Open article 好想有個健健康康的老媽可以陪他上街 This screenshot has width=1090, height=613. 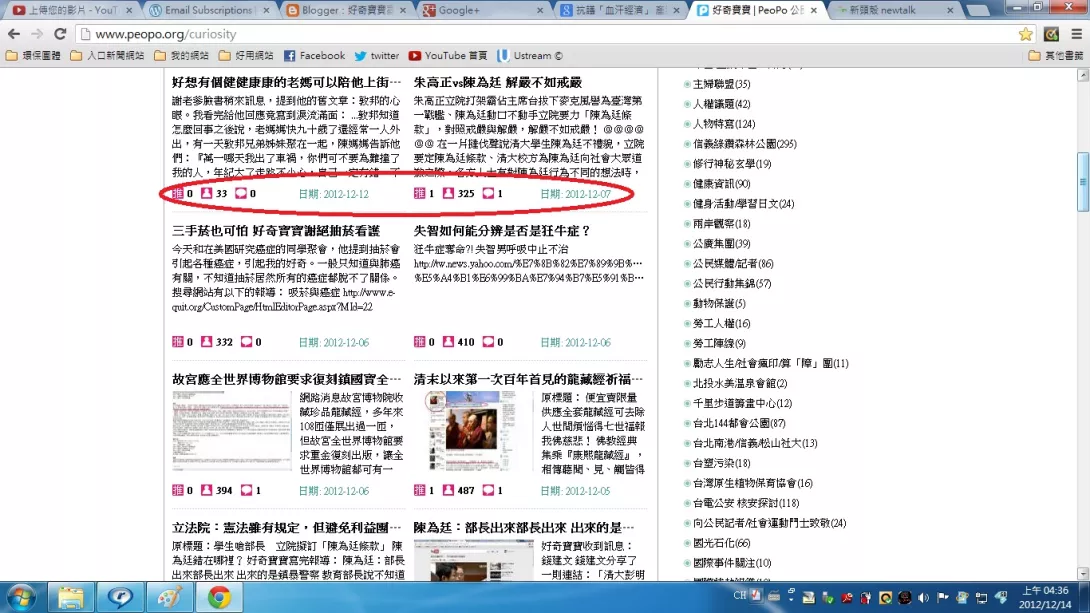(286, 82)
